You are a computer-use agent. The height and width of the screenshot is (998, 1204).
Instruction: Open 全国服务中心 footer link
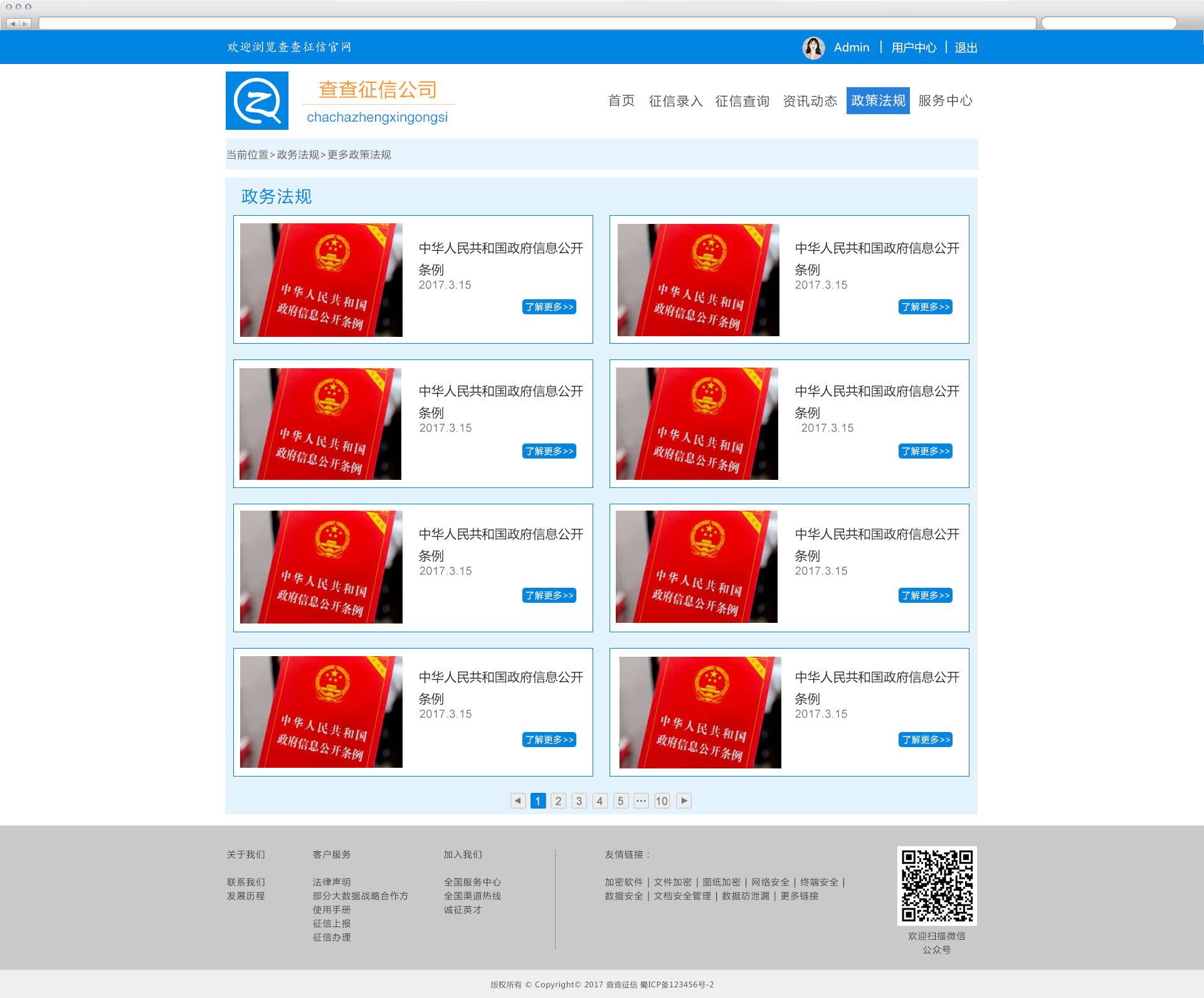(472, 882)
